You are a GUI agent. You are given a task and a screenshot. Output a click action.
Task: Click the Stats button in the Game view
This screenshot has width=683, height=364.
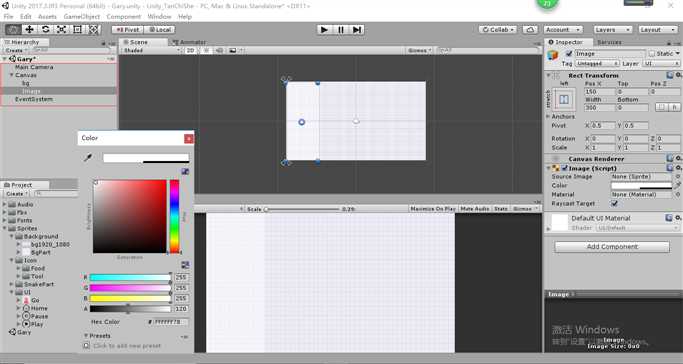[x=501, y=209]
